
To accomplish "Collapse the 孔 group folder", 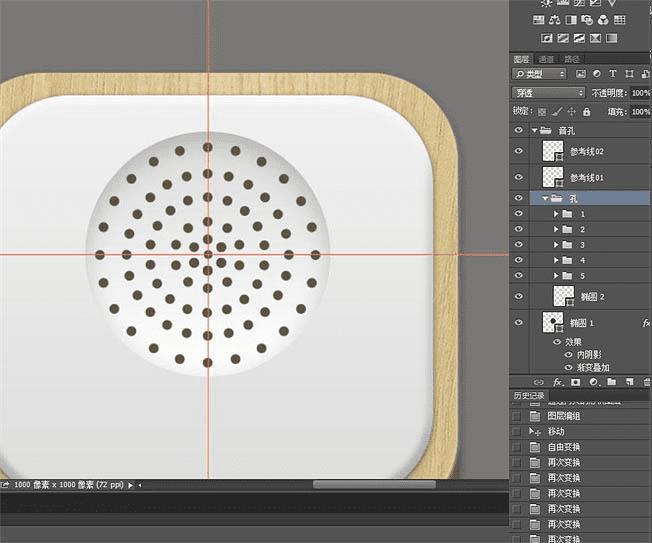I will point(545,199).
